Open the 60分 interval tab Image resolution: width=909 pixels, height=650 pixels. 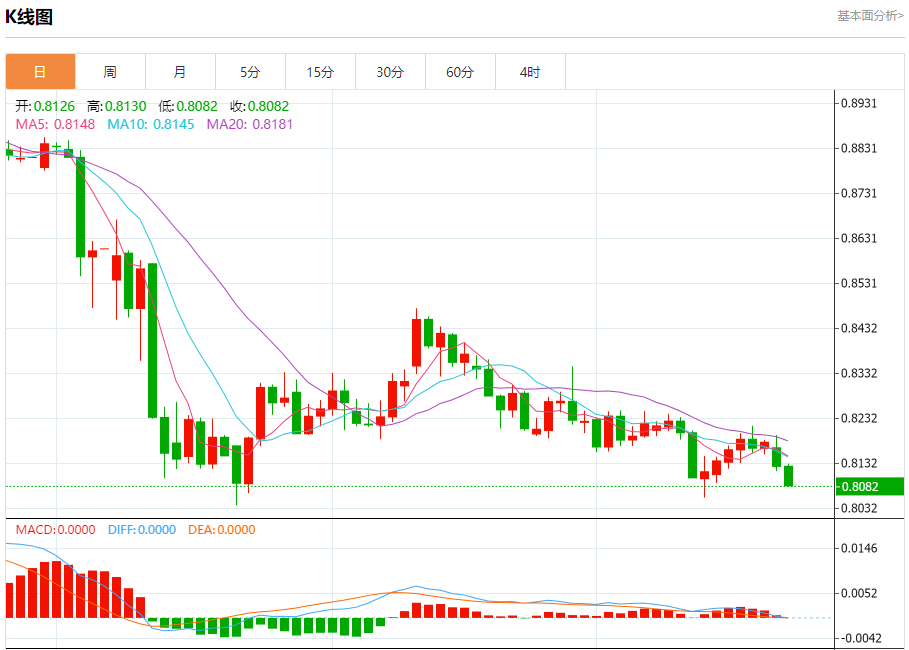click(460, 72)
